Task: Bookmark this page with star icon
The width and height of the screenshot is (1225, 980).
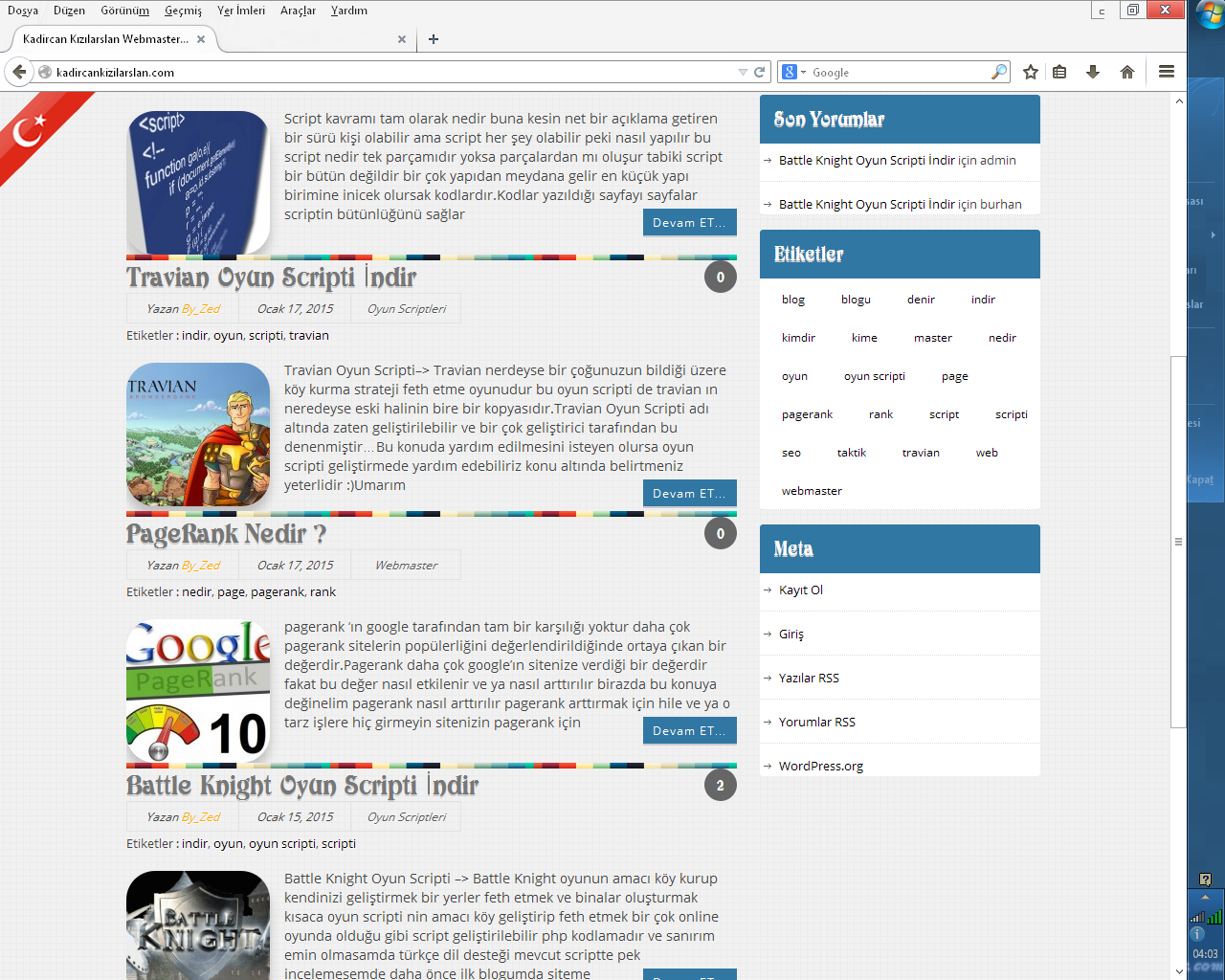Action: [1031, 72]
